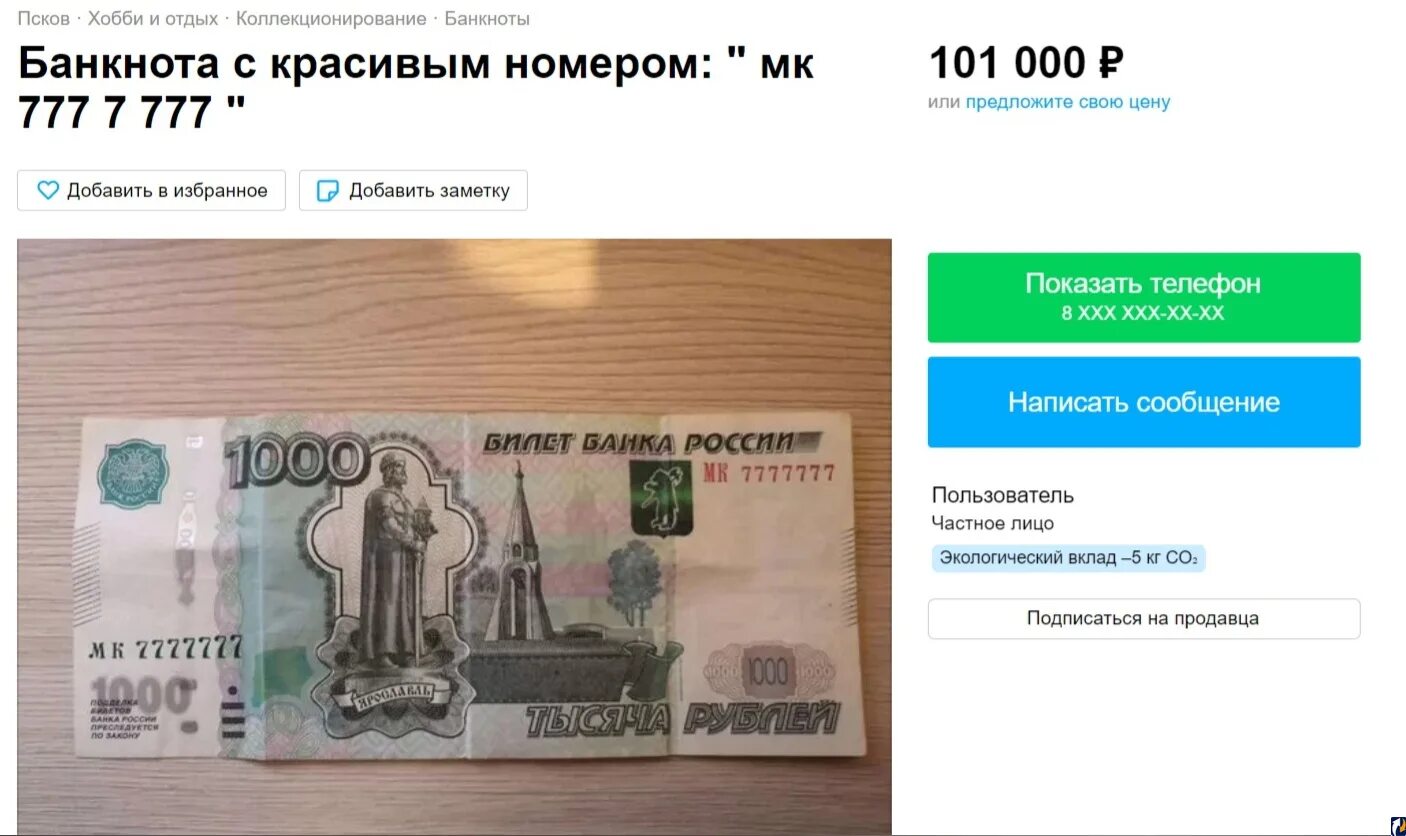Show seller phone with Показать телефон

tap(1144, 297)
